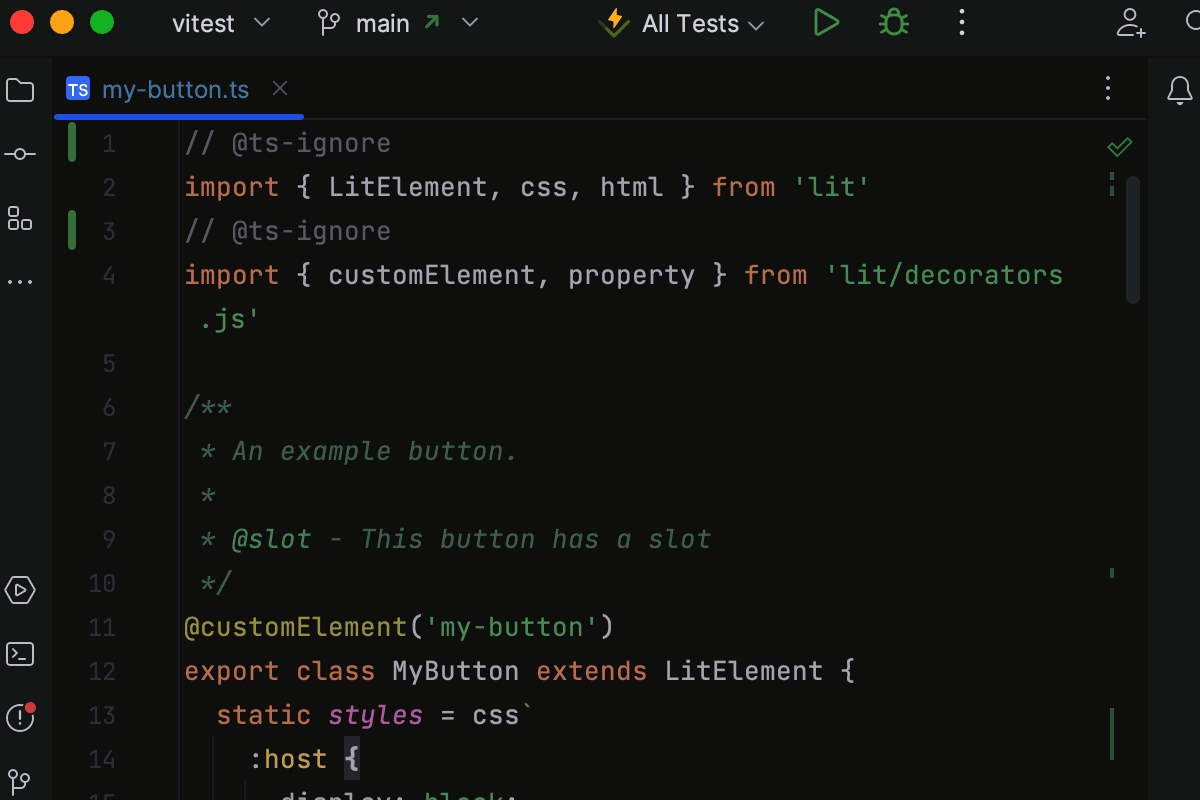Open the Problems tool window

20,717
